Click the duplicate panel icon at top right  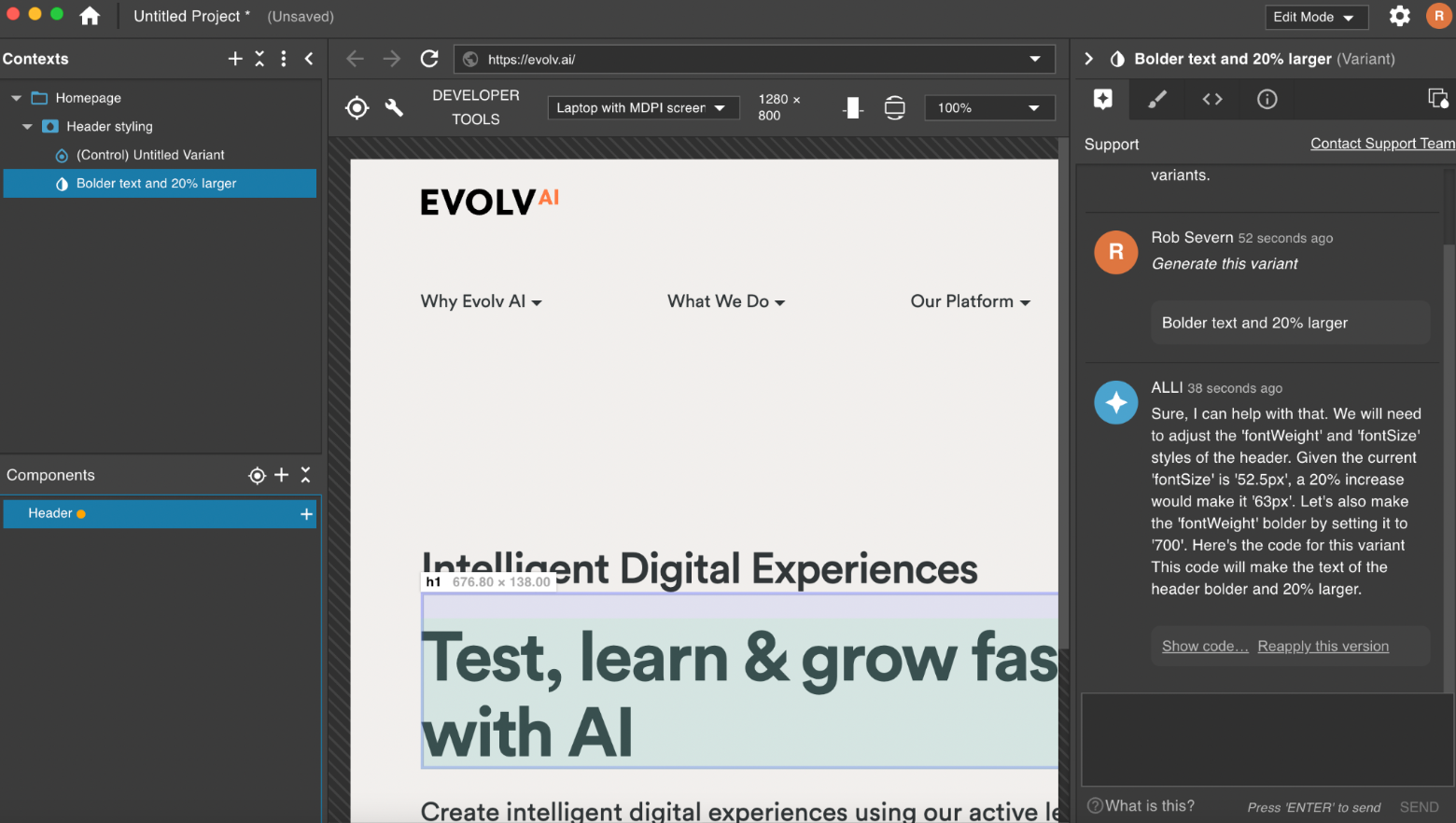[1438, 99]
